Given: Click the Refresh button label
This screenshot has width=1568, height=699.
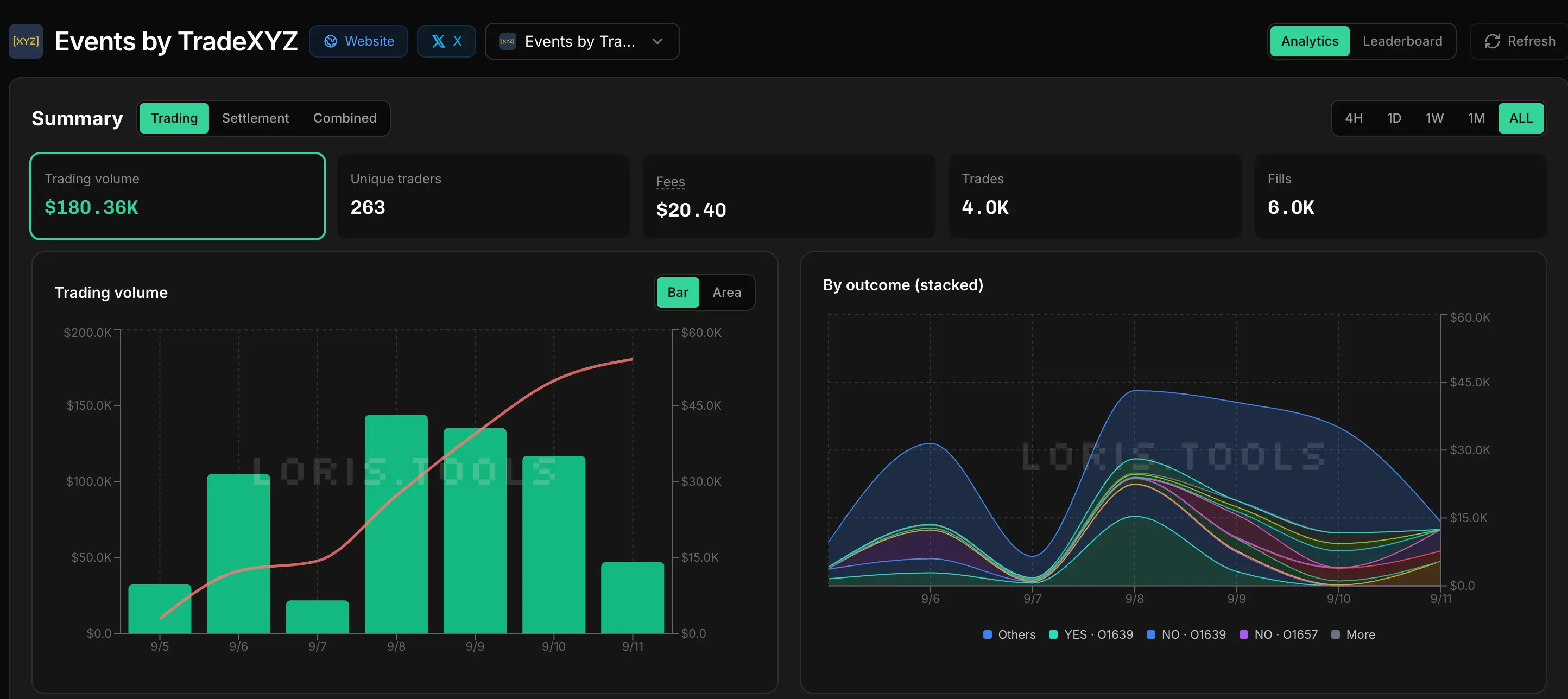Looking at the screenshot, I should tap(1531, 41).
